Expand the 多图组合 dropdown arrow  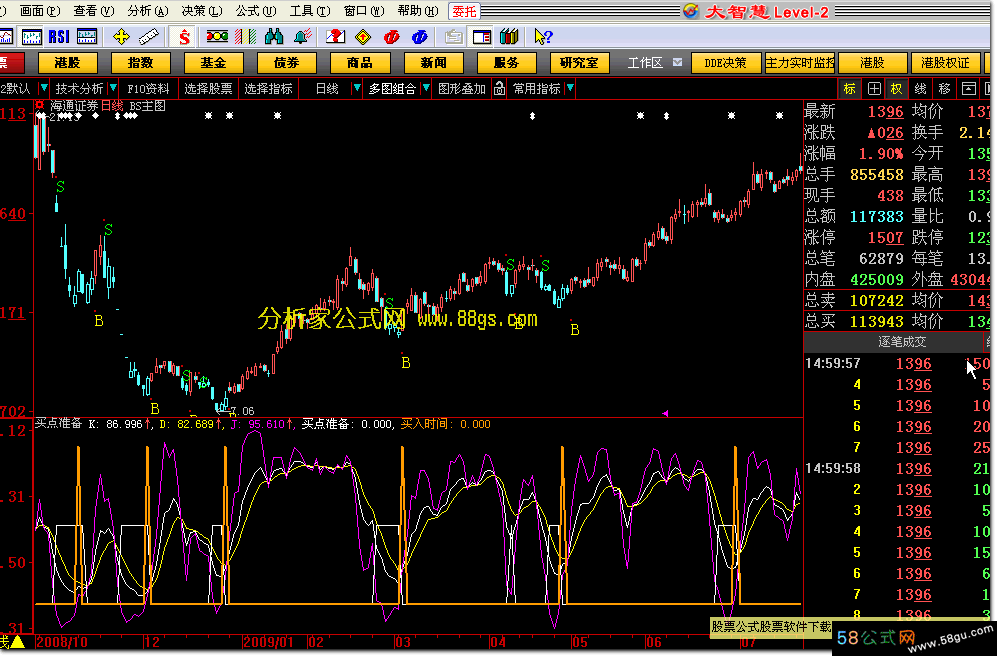pos(426,88)
